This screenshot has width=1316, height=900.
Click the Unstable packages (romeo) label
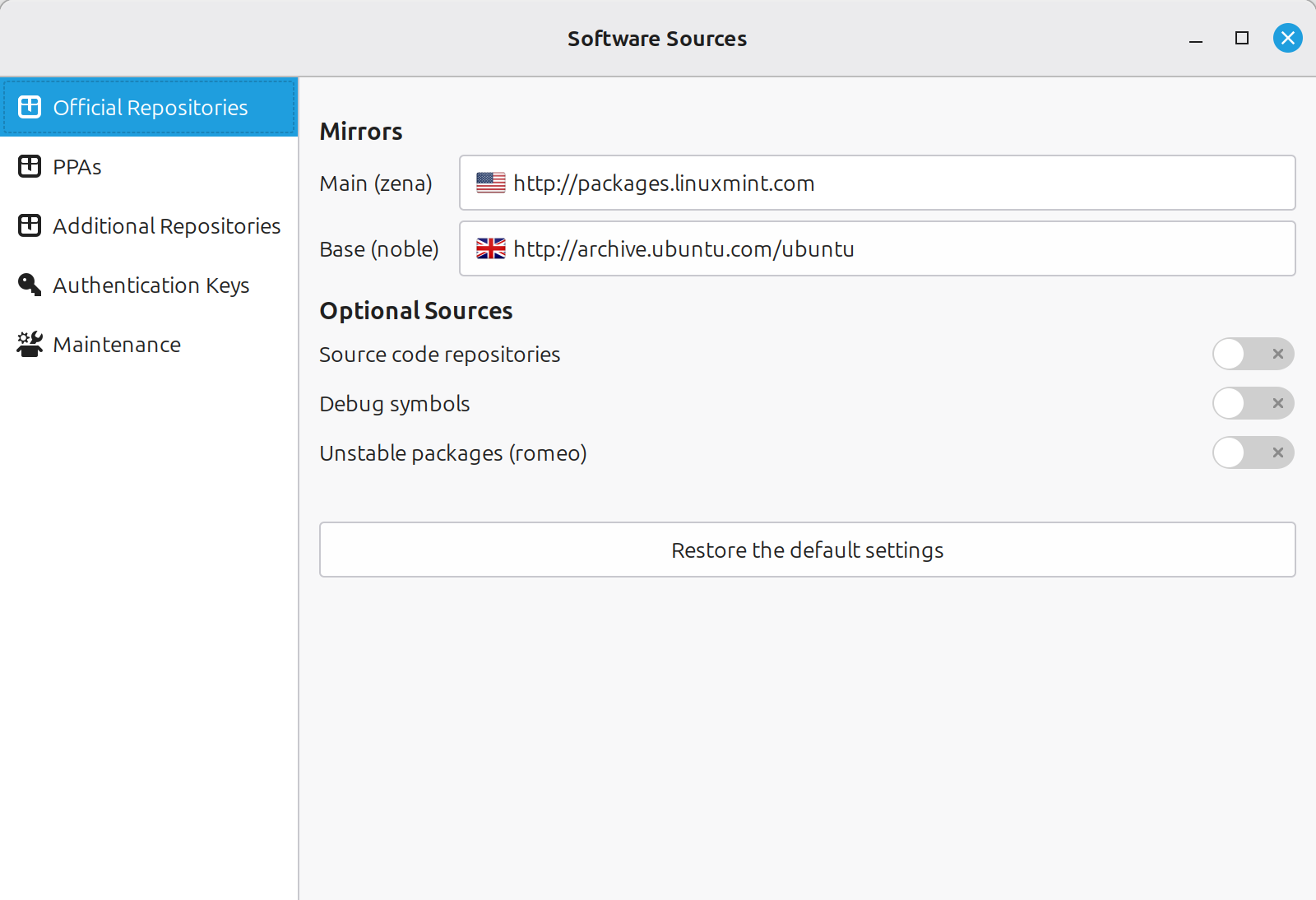[x=453, y=453]
